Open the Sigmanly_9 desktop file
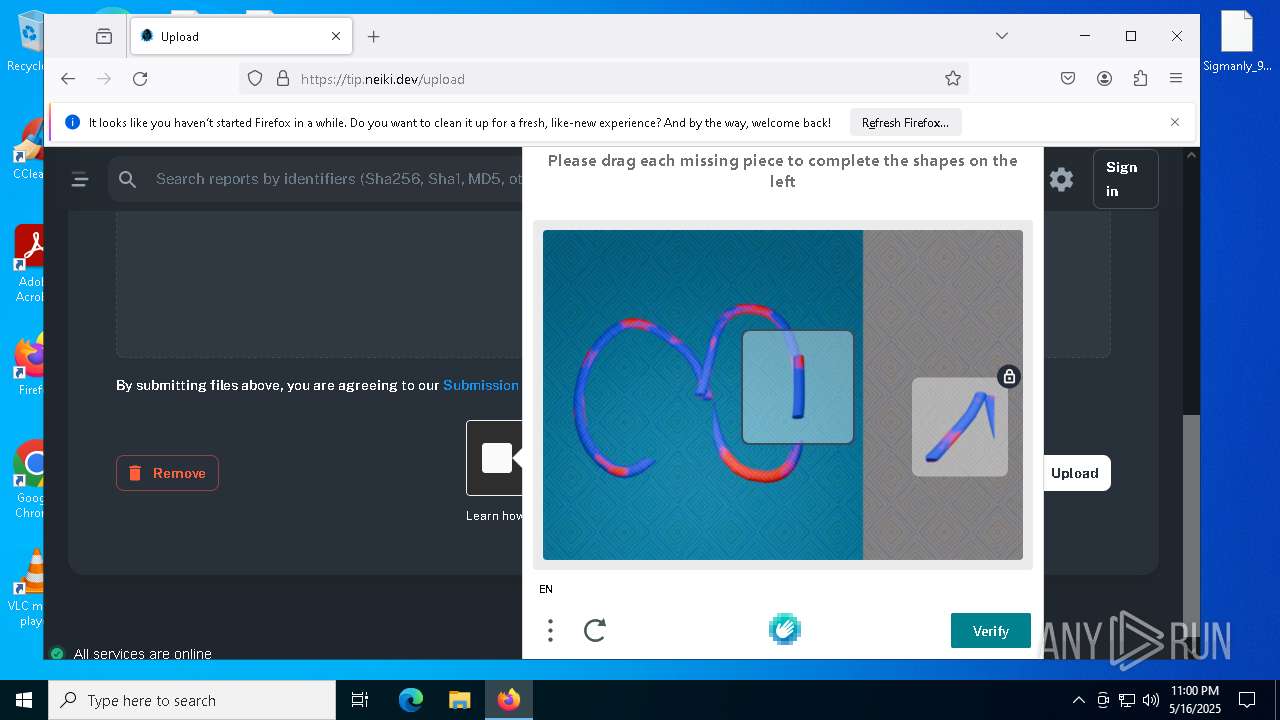Viewport: 1280px width, 720px height. coord(1237,41)
